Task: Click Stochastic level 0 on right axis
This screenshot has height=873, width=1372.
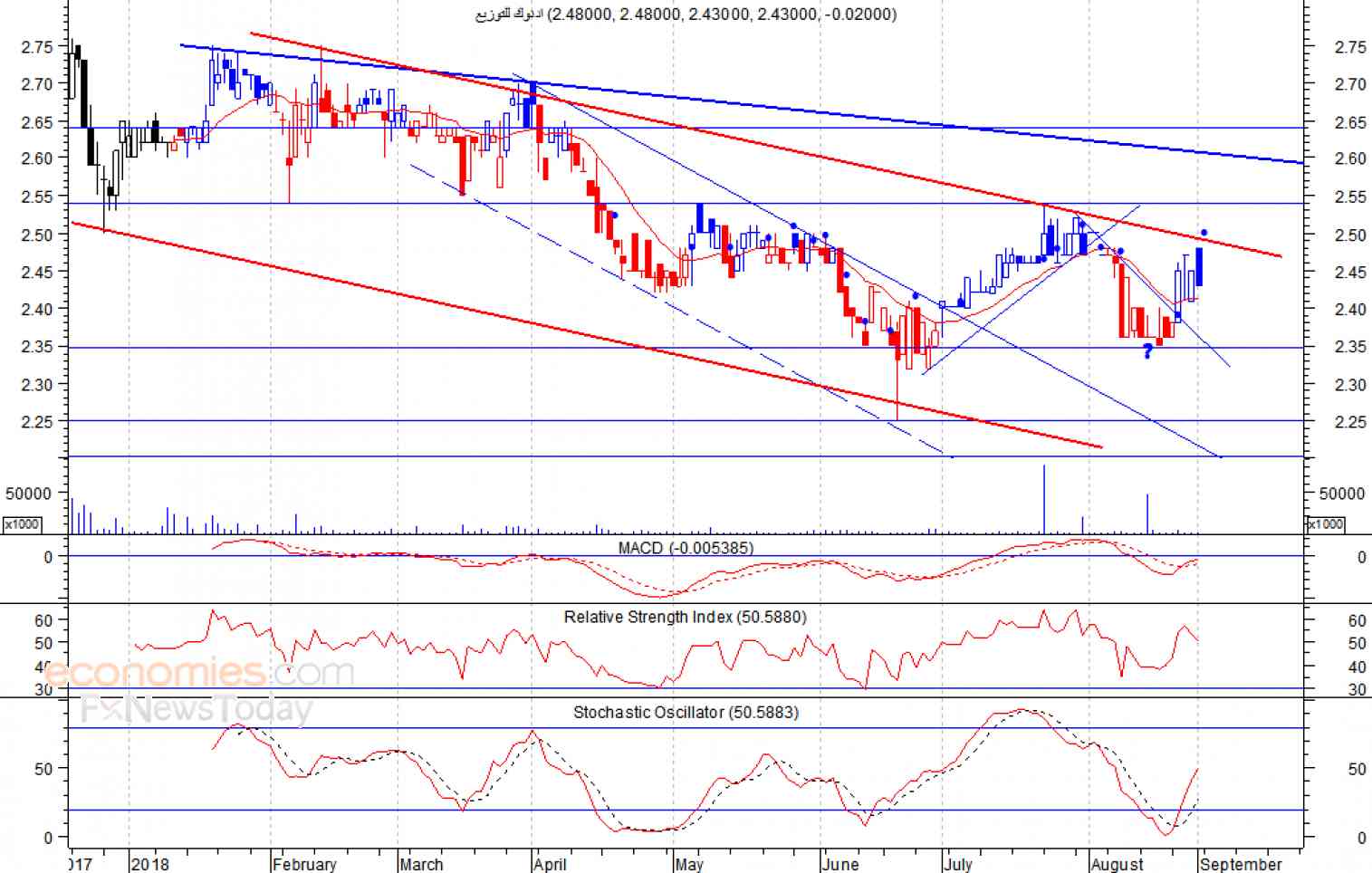Action: coord(1361,839)
